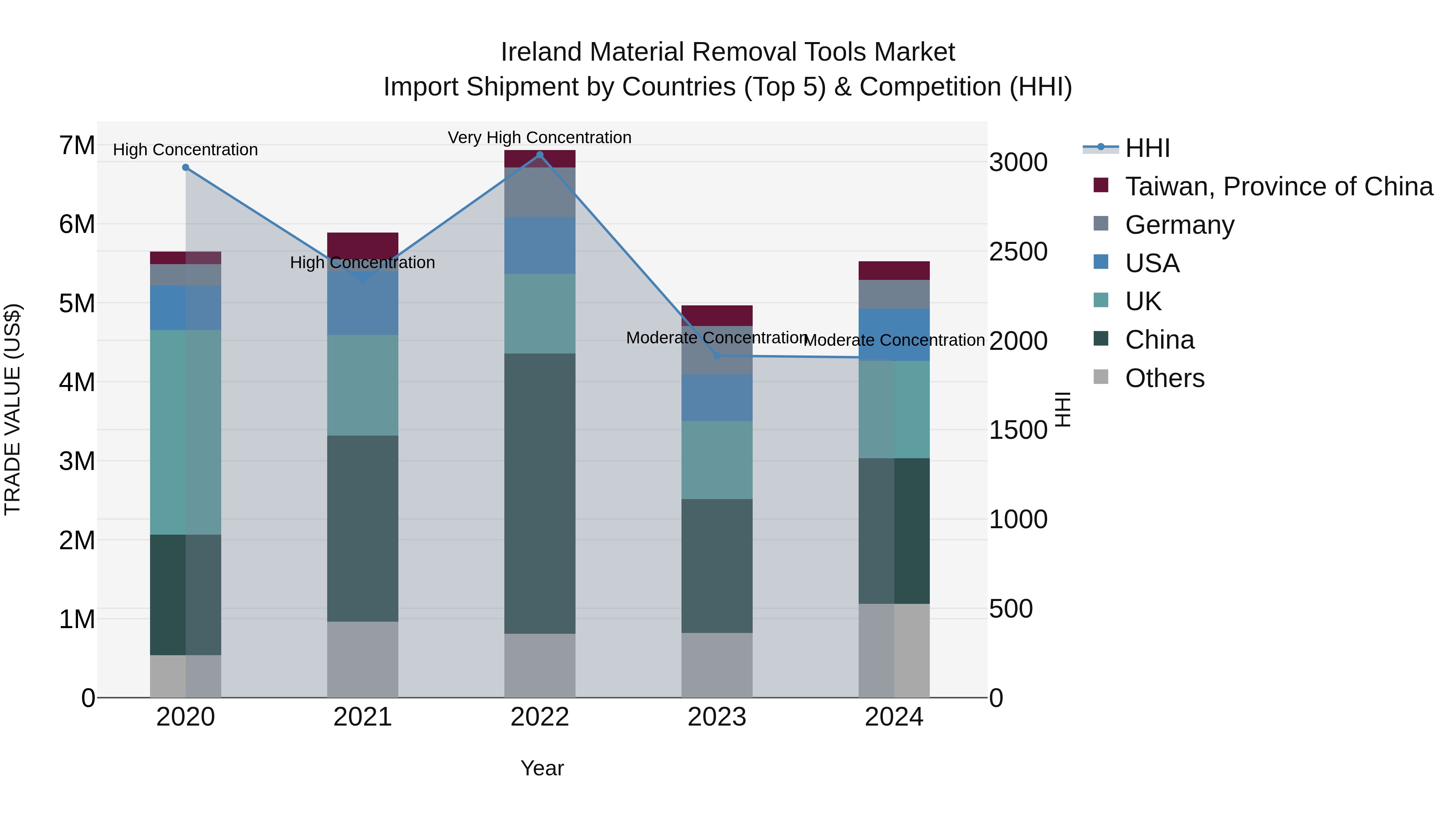This screenshot has width=1456, height=819.
Task: Click the Moderate Concentration annotation at 2023
Action: (x=717, y=337)
